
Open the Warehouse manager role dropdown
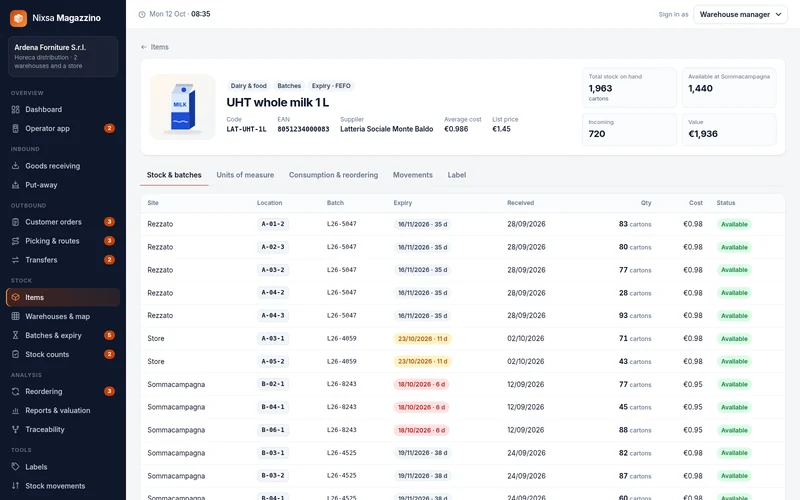740,14
